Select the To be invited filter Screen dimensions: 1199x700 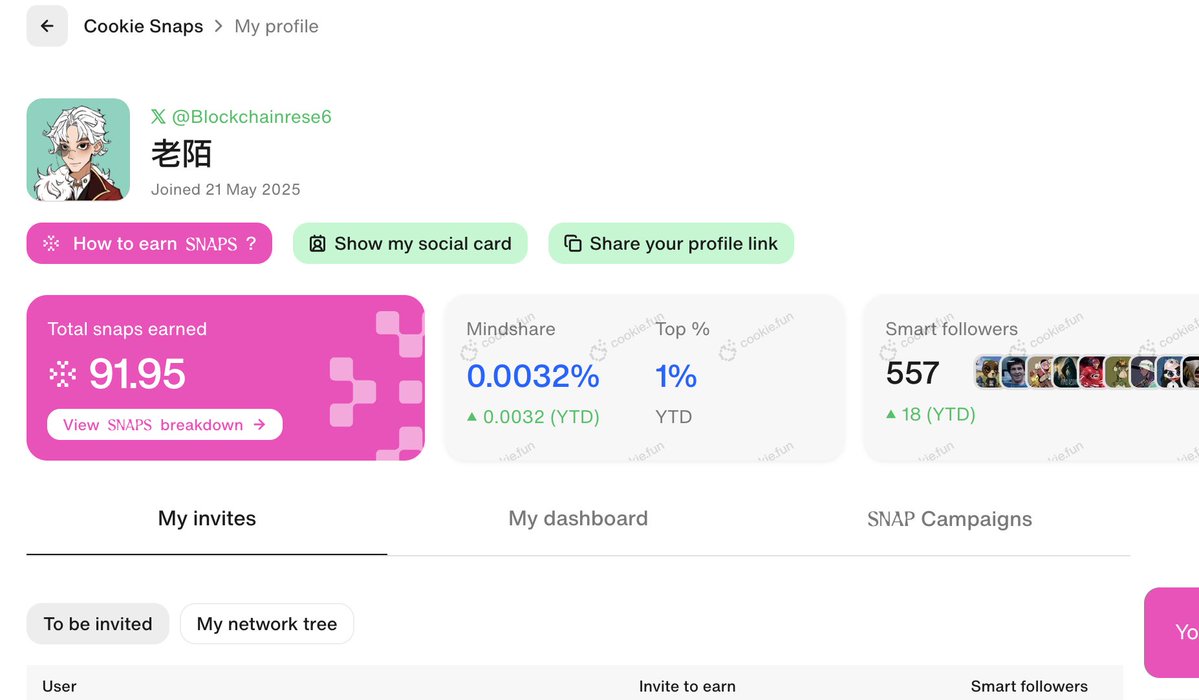[98, 623]
